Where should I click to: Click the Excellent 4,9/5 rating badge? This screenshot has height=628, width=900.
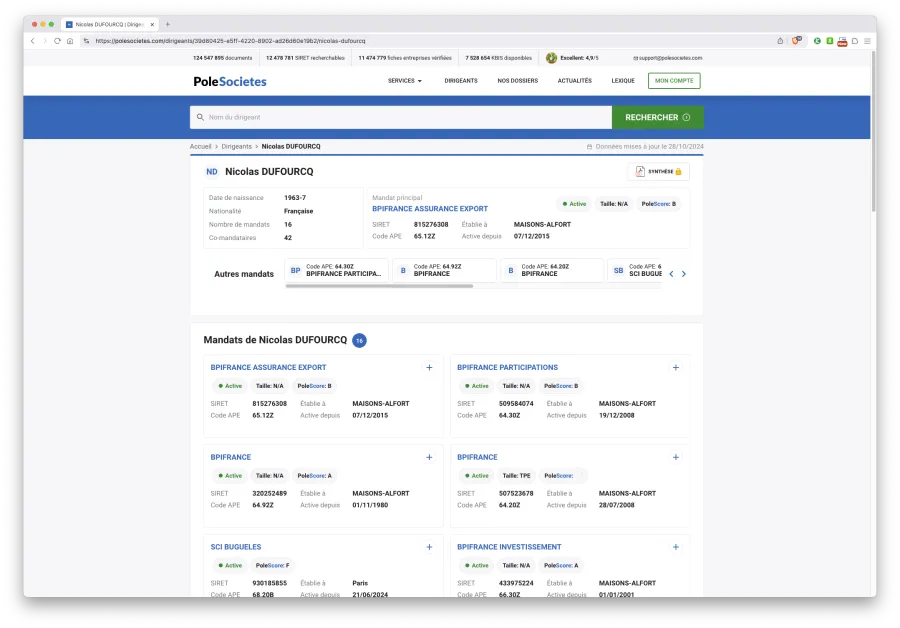(x=572, y=58)
